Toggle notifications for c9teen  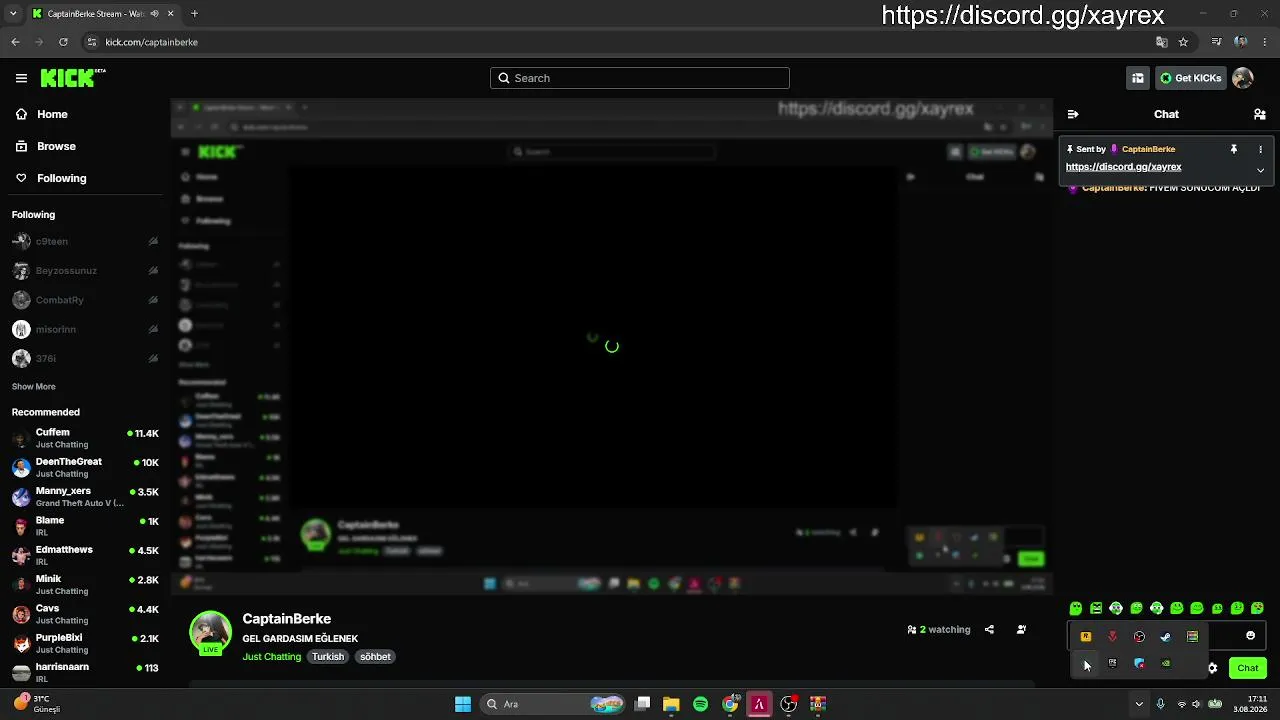(x=153, y=241)
